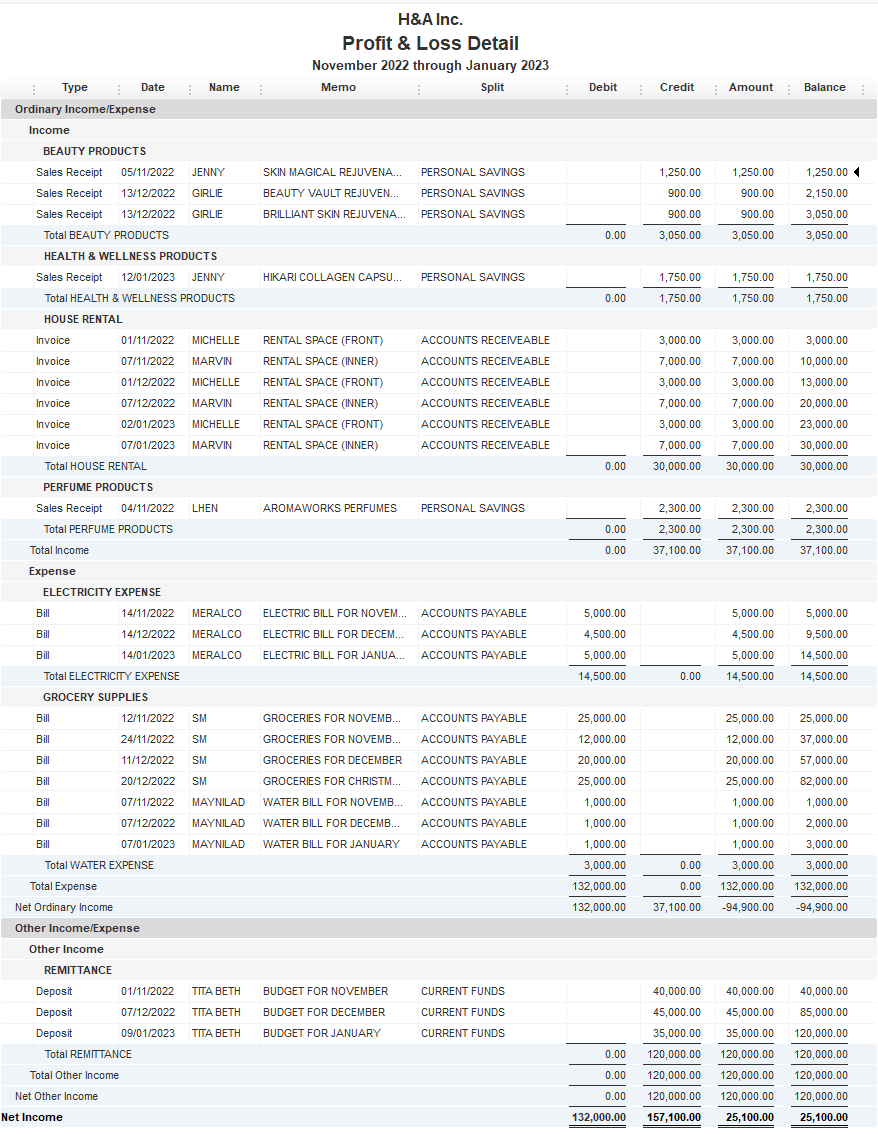
Task: Open the GROCERIES FOR DECEMBER bill memo
Action: 332,759
